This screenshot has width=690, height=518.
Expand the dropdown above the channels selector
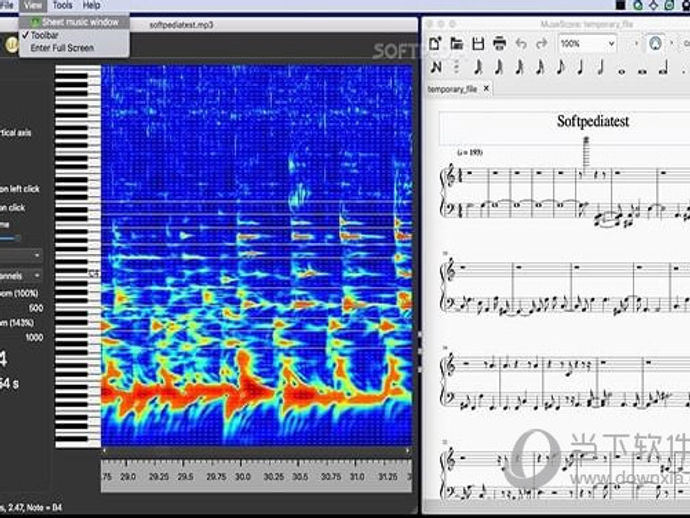(x=21, y=255)
